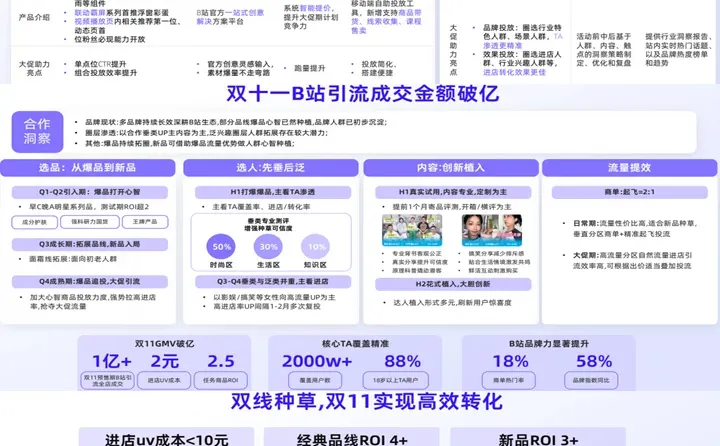This screenshot has width=720, height=446.
Task: Click the 50% circle above 时尚区
Action: point(221,247)
